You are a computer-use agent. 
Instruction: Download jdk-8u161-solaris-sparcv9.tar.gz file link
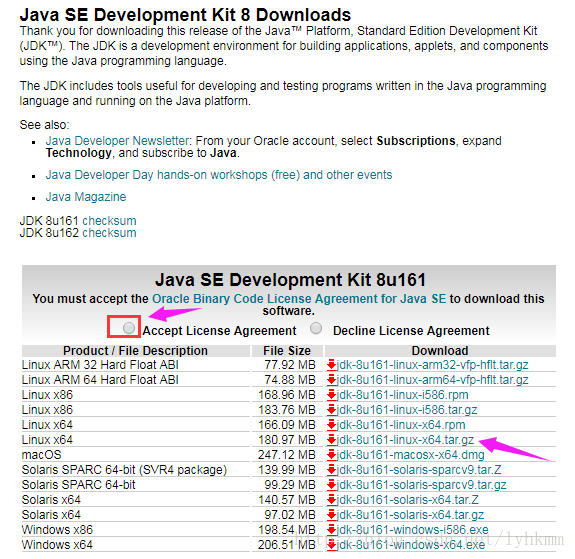click(x=422, y=485)
